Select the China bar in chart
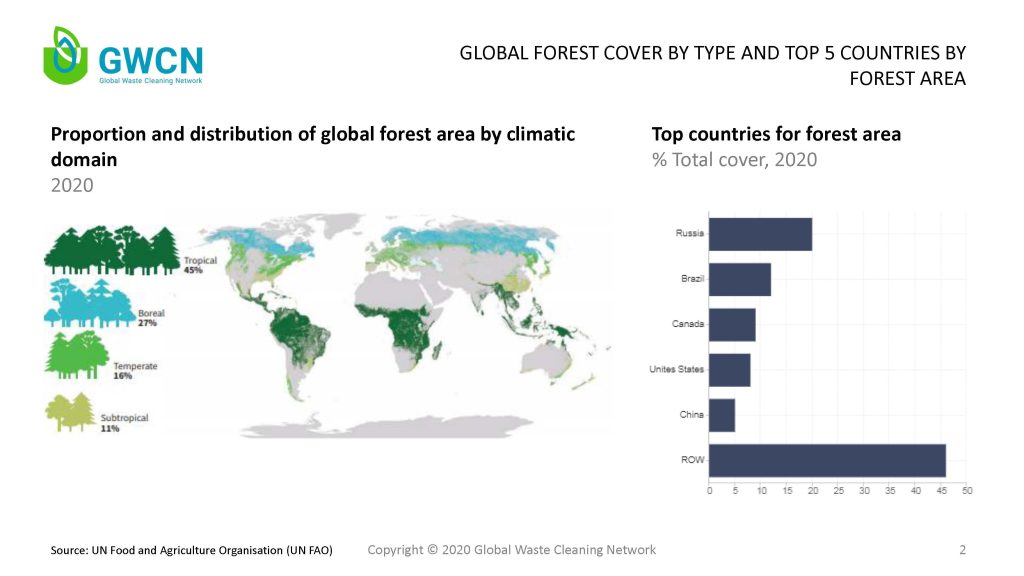The width and height of the screenshot is (1024, 576). pyautogui.click(x=722, y=415)
